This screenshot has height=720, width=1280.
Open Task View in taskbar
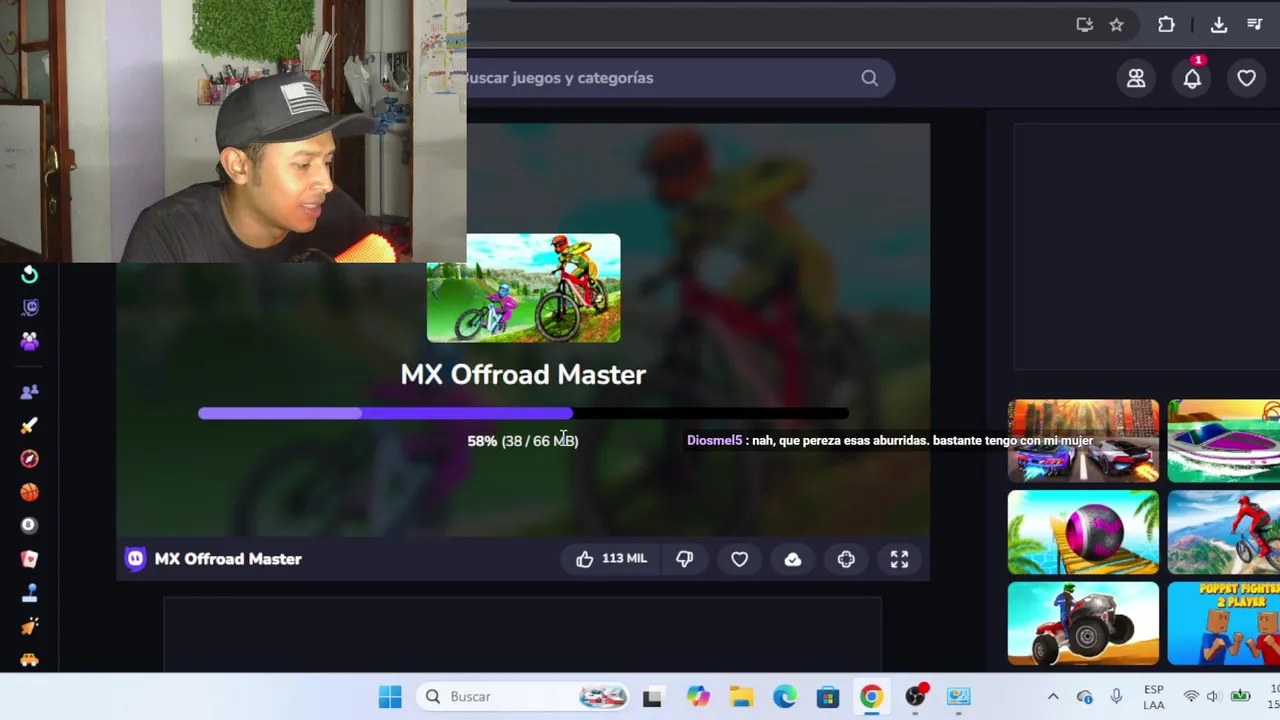point(652,697)
